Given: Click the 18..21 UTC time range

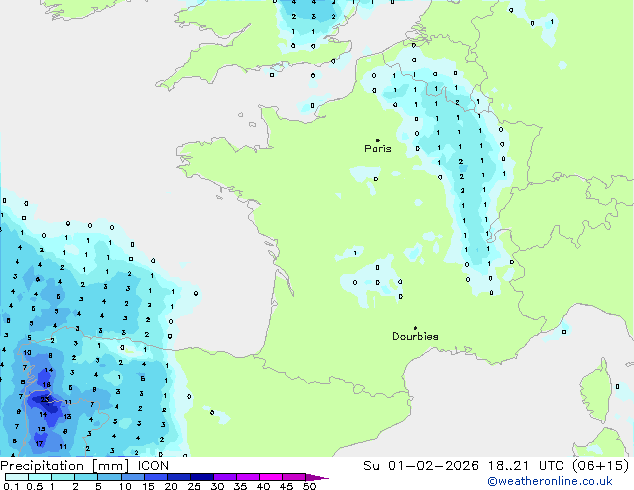Looking at the screenshot, I should (x=528, y=466).
